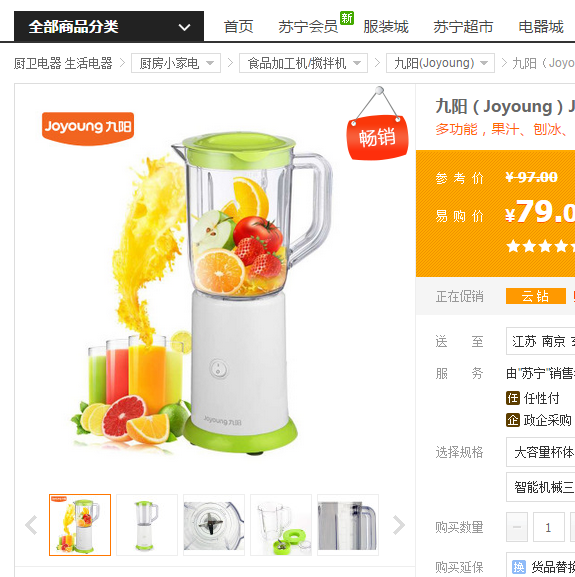Click the 云钻 promotion button
The image size is (575, 577).
point(536,296)
